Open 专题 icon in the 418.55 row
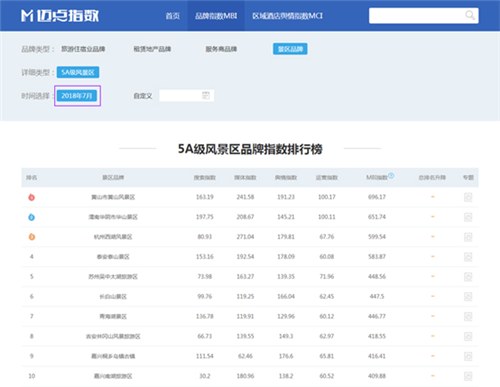 coord(468,336)
